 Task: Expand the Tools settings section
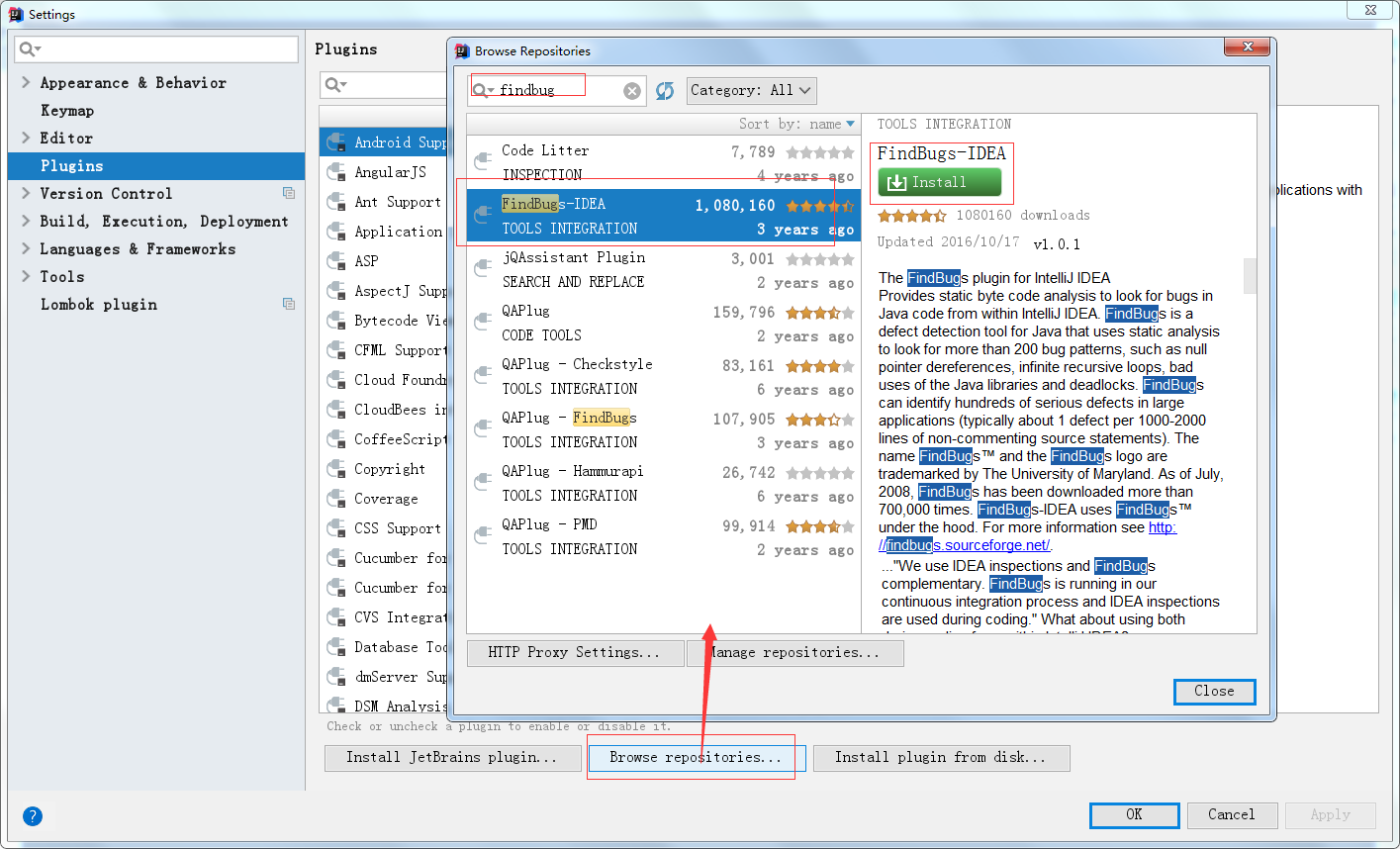26,276
